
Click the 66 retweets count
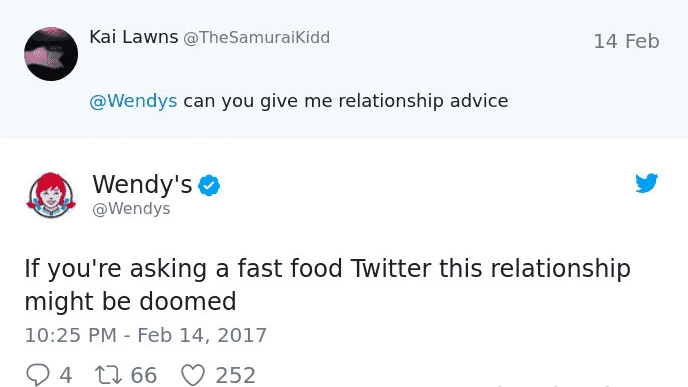pyautogui.click(x=144, y=376)
